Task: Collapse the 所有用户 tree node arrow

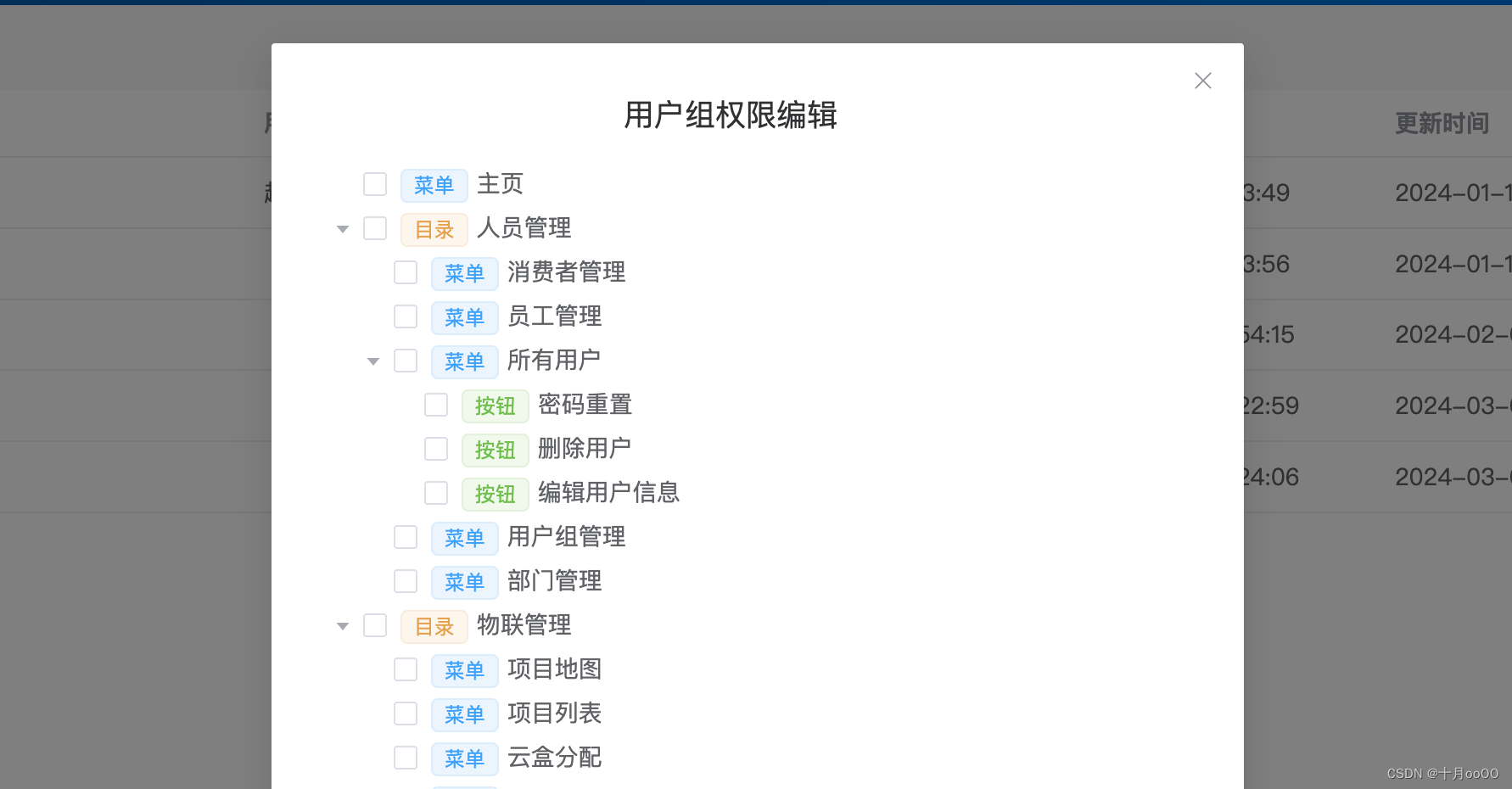Action: point(373,361)
